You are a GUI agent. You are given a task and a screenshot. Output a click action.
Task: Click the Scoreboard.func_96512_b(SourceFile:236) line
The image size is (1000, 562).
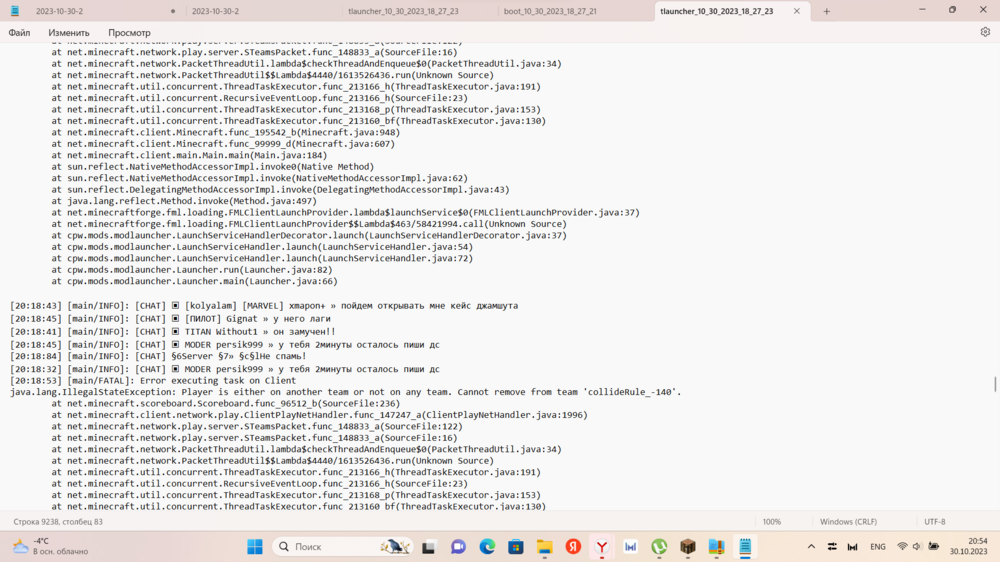tap(226, 404)
